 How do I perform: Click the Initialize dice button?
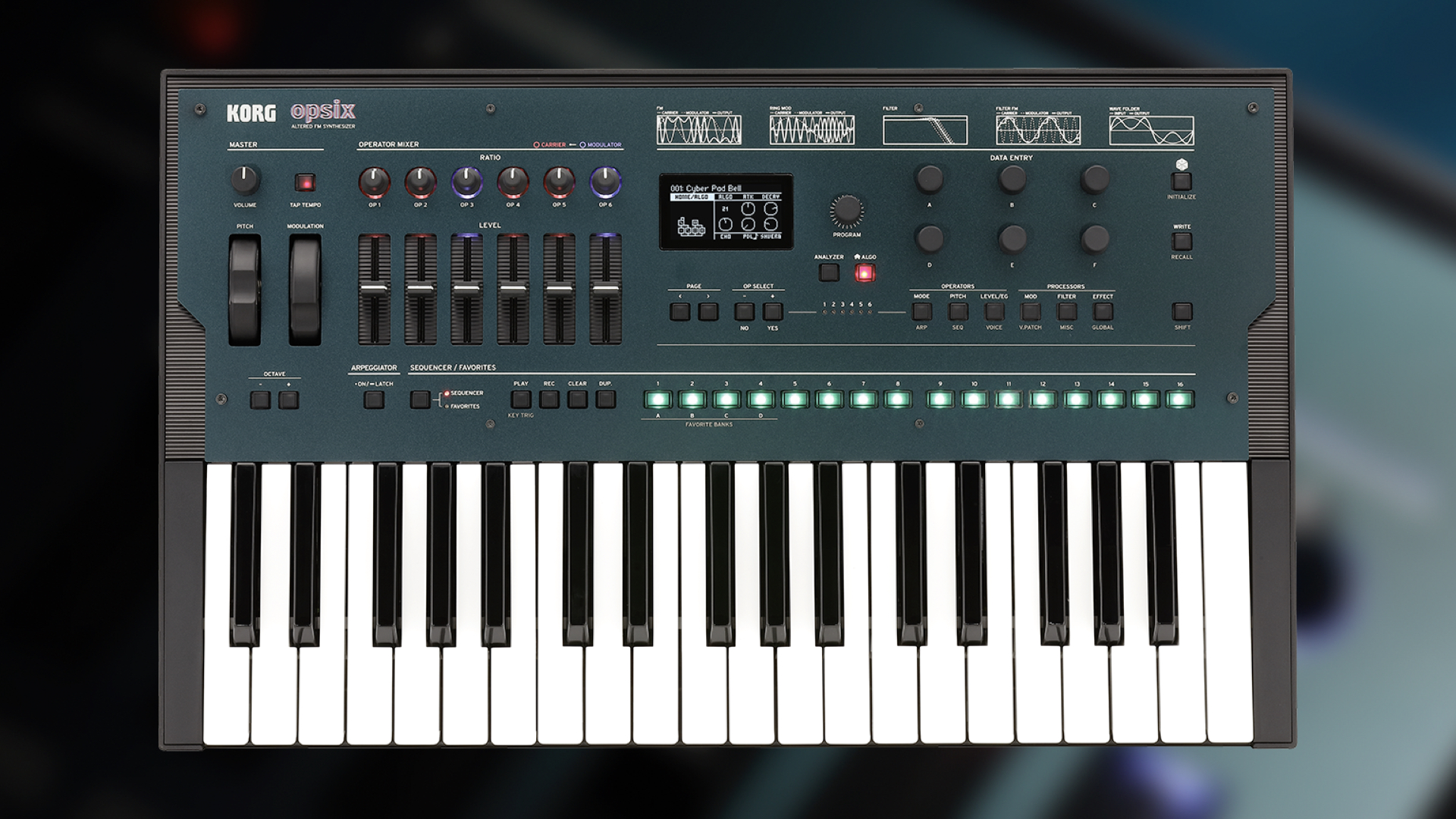(1181, 181)
